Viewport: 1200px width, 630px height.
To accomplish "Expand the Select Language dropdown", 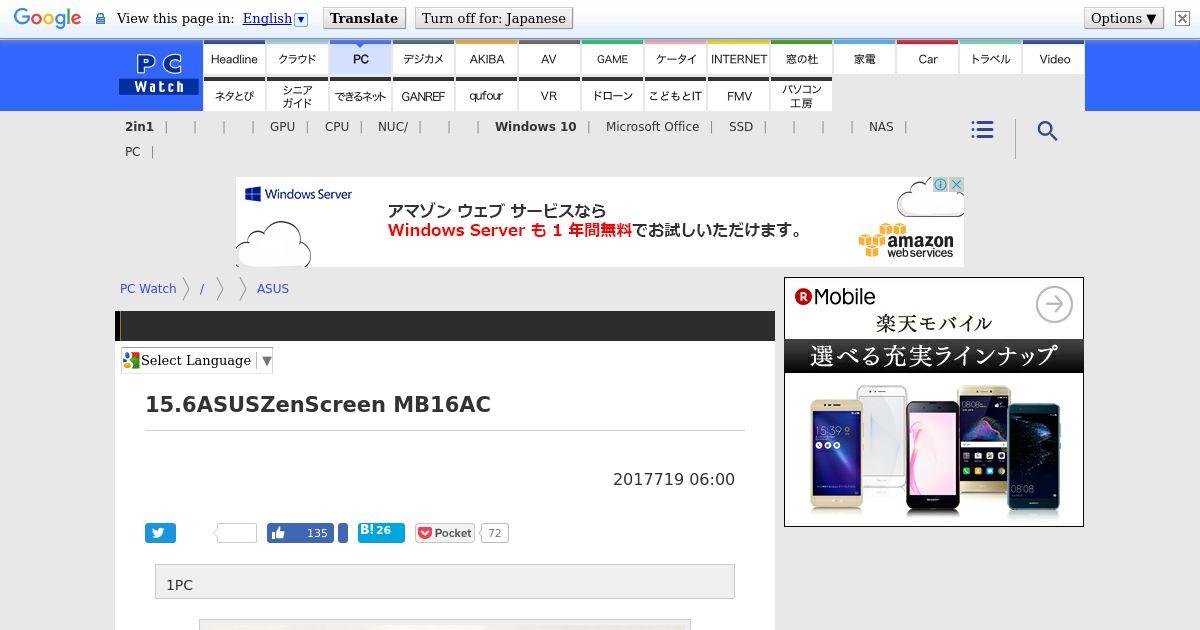I will [x=197, y=360].
